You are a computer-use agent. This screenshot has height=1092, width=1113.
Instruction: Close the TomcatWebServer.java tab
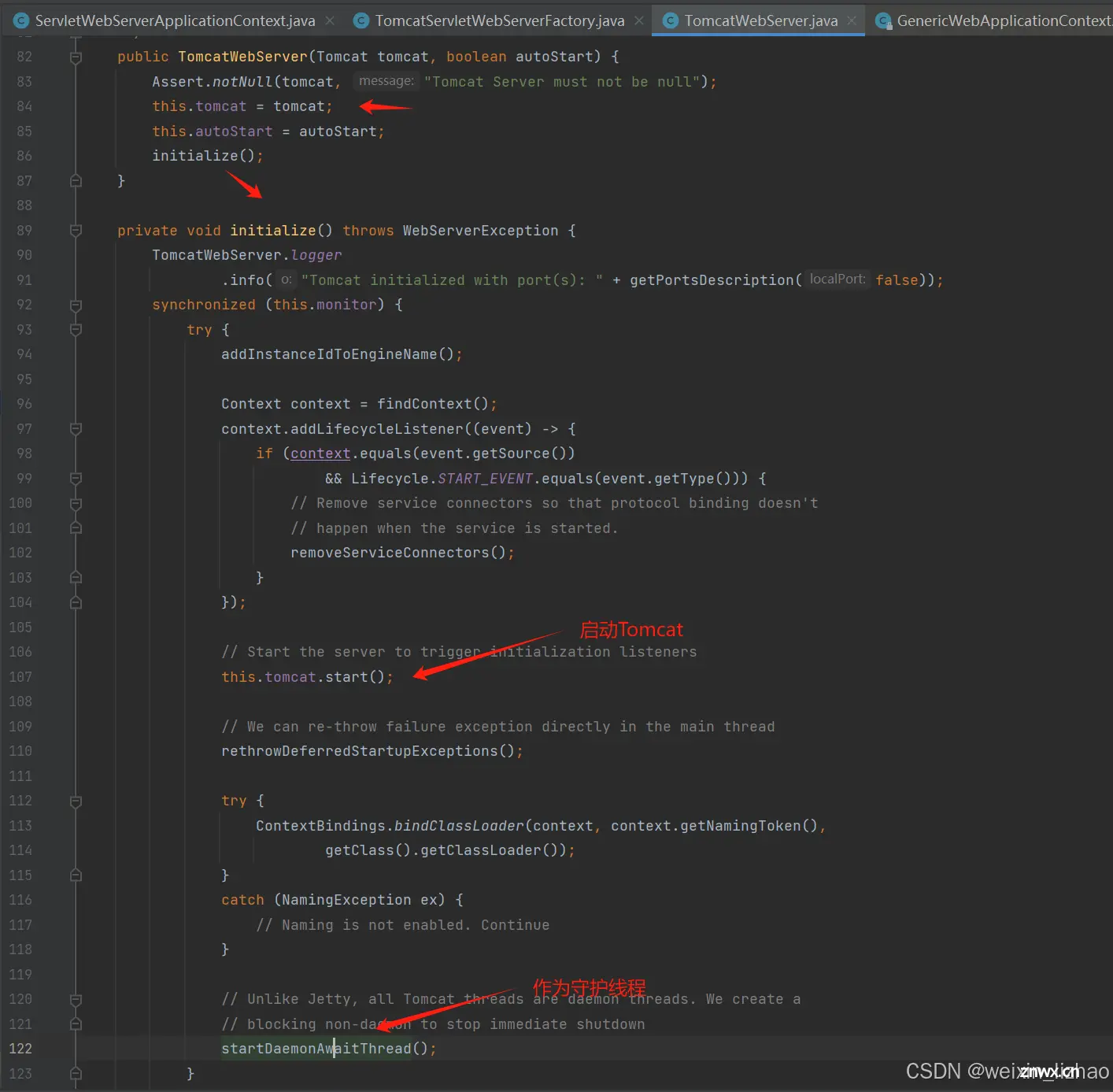coord(851,21)
